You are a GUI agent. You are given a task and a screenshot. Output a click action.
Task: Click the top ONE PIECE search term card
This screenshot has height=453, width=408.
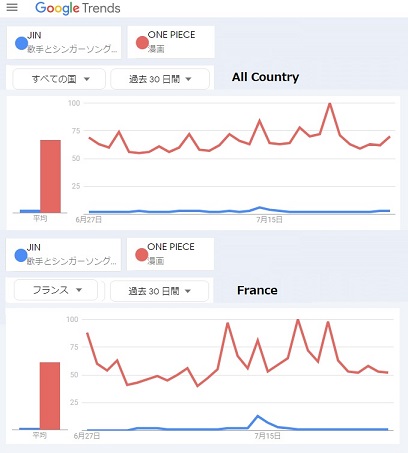coord(171,42)
